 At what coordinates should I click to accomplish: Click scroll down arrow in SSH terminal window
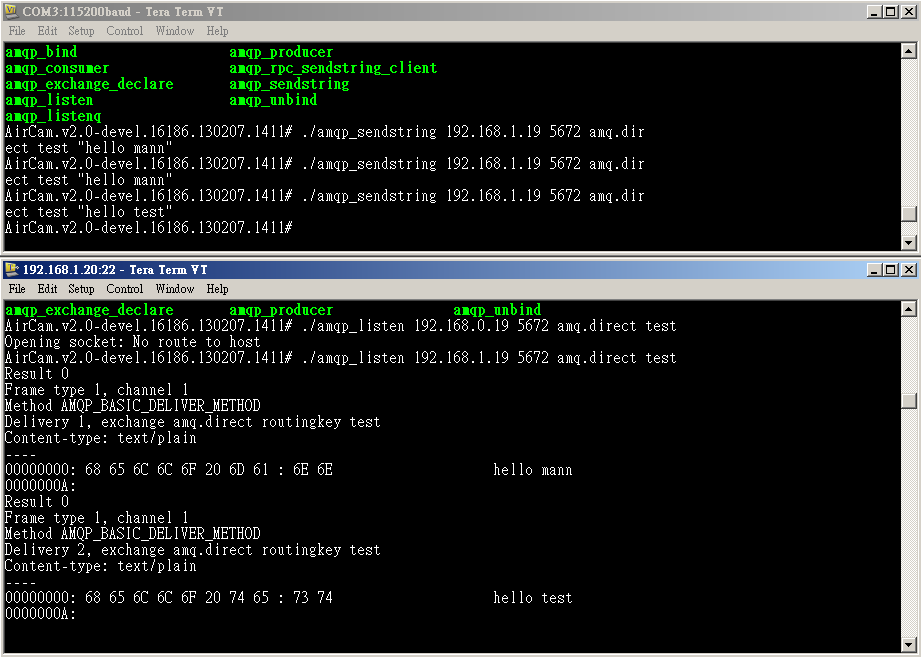tap(908, 644)
